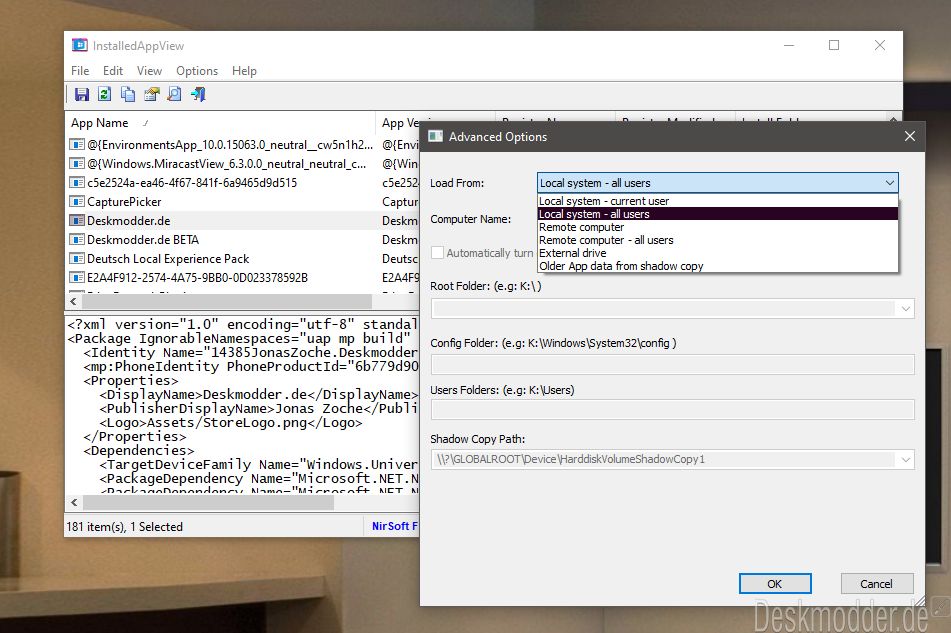Minimize the InstalledAppView window
The image size is (951, 633).
pyautogui.click(x=788, y=45)
